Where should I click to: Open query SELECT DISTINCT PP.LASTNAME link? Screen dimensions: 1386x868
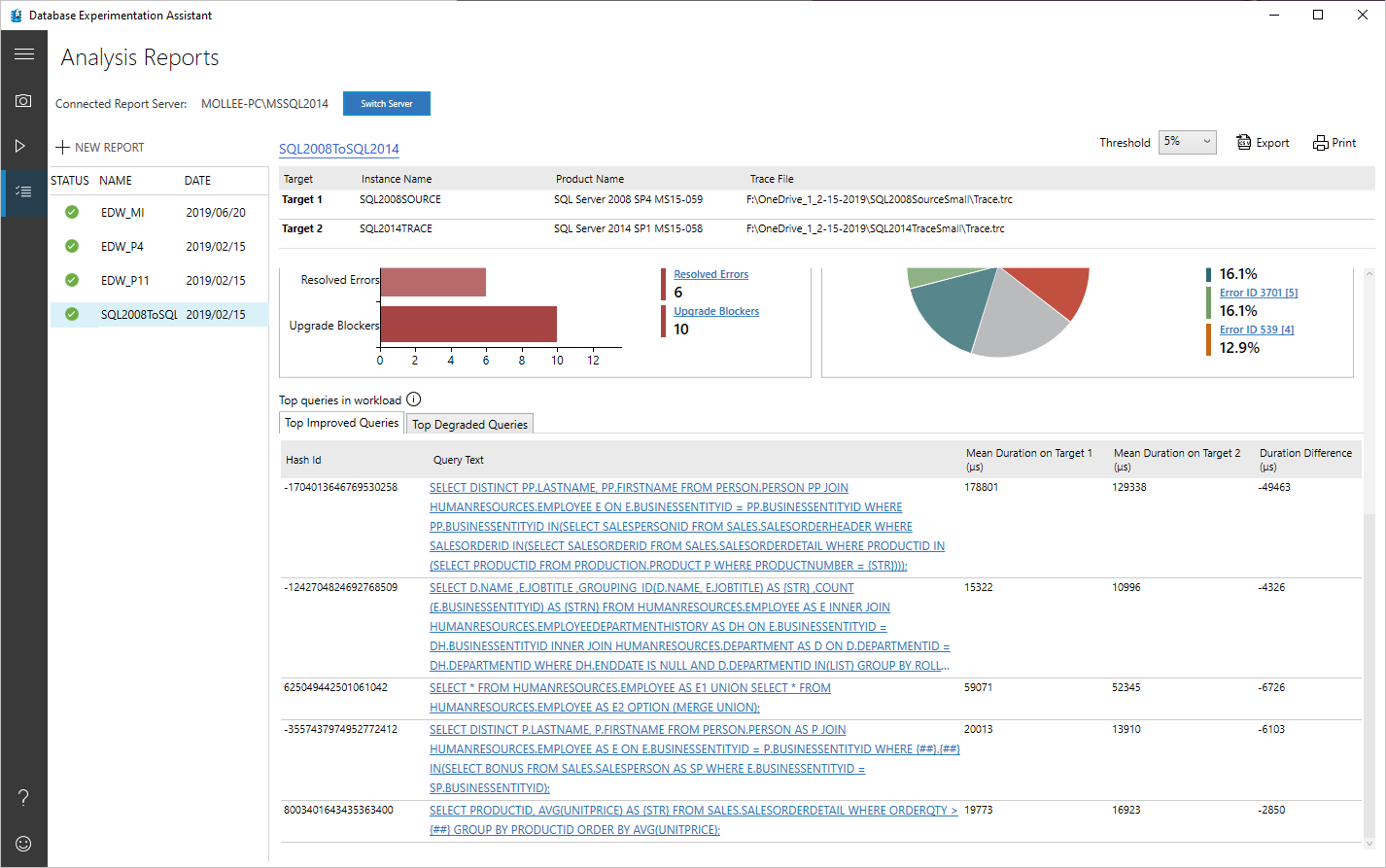click(687, 527)
